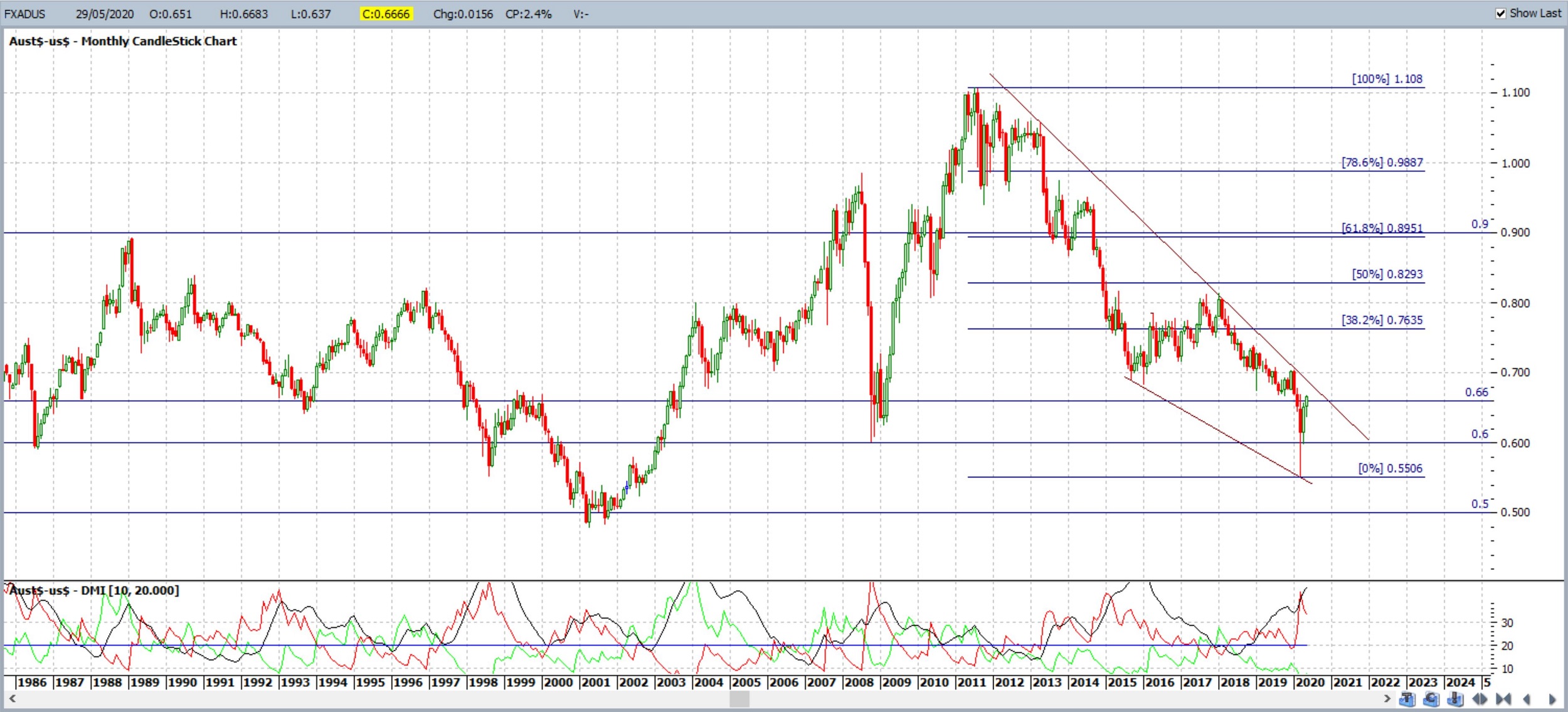The height and width of the screenshot is (712, 1568).
Task: Click the highlighted close value C:0.6666
Action: pyautogui.click(x=386, y=14)
